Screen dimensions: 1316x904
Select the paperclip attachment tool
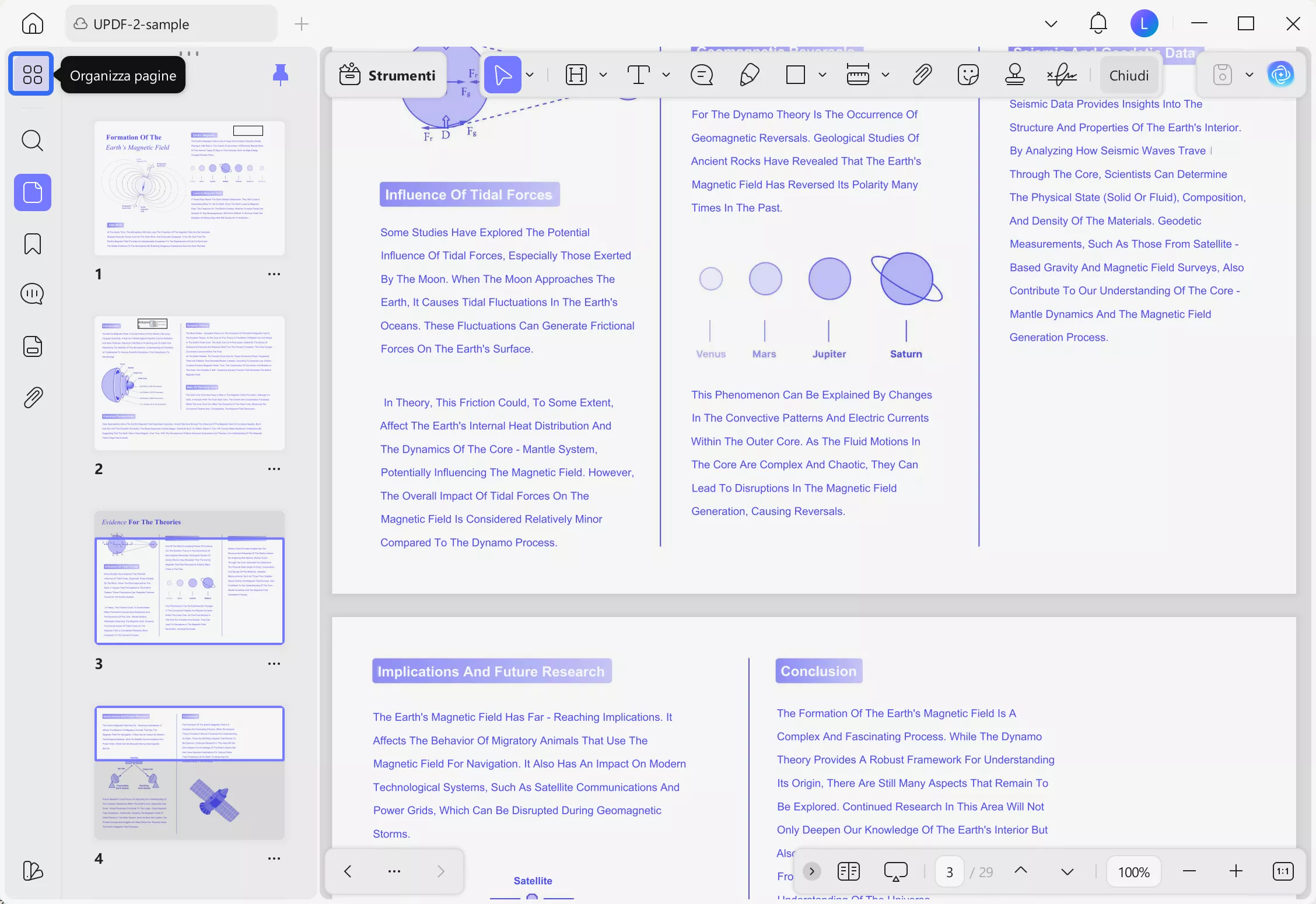(922, 75)
